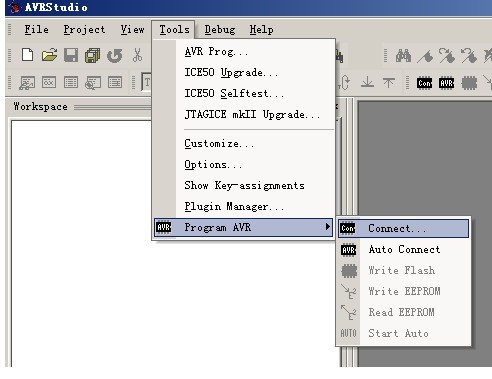Open a file with the folder icon
This screenshot has width=492, height=379.
click(49, 55)
